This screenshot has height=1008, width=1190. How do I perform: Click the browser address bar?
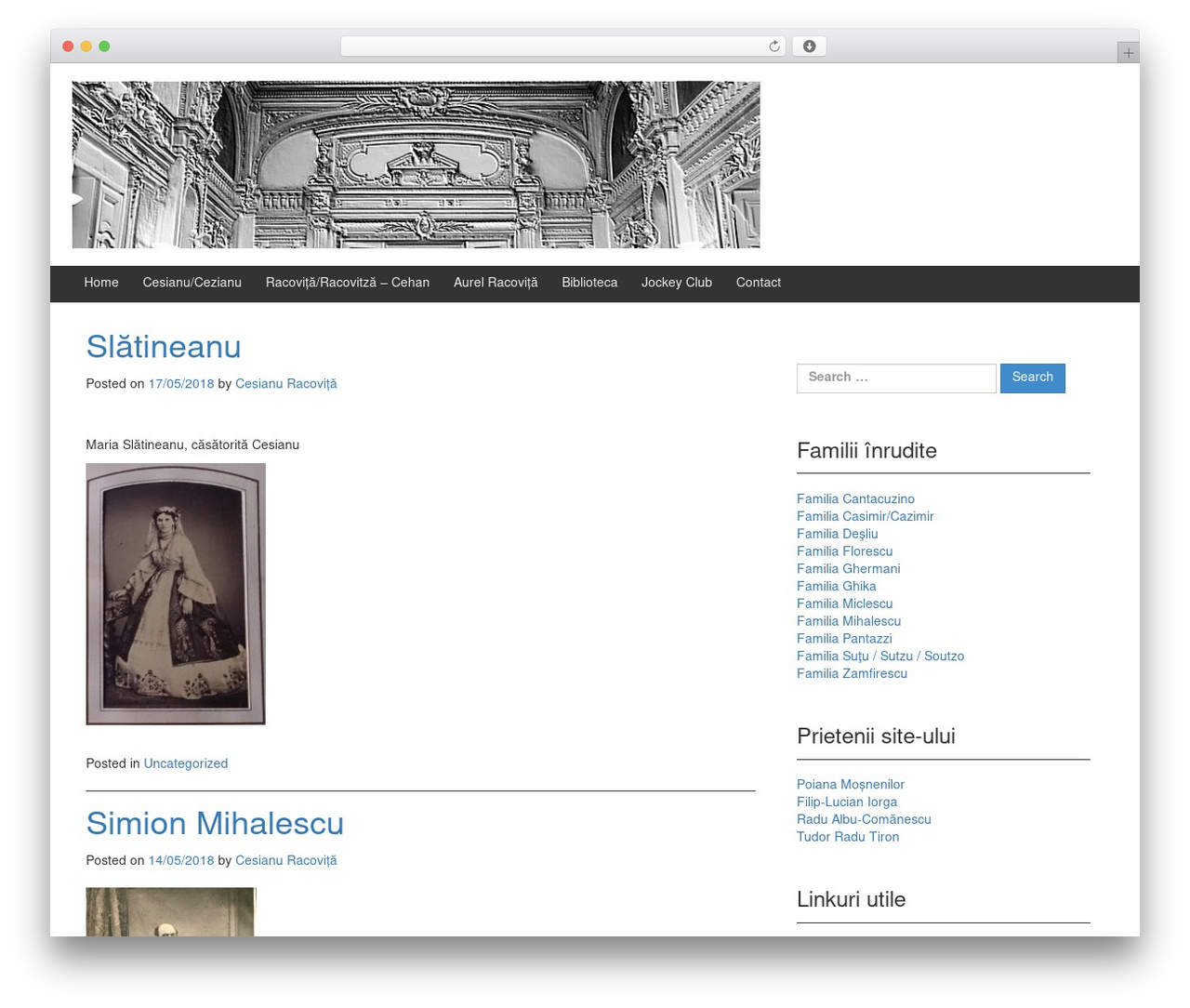pyautogui.click(x=562, y=46)
